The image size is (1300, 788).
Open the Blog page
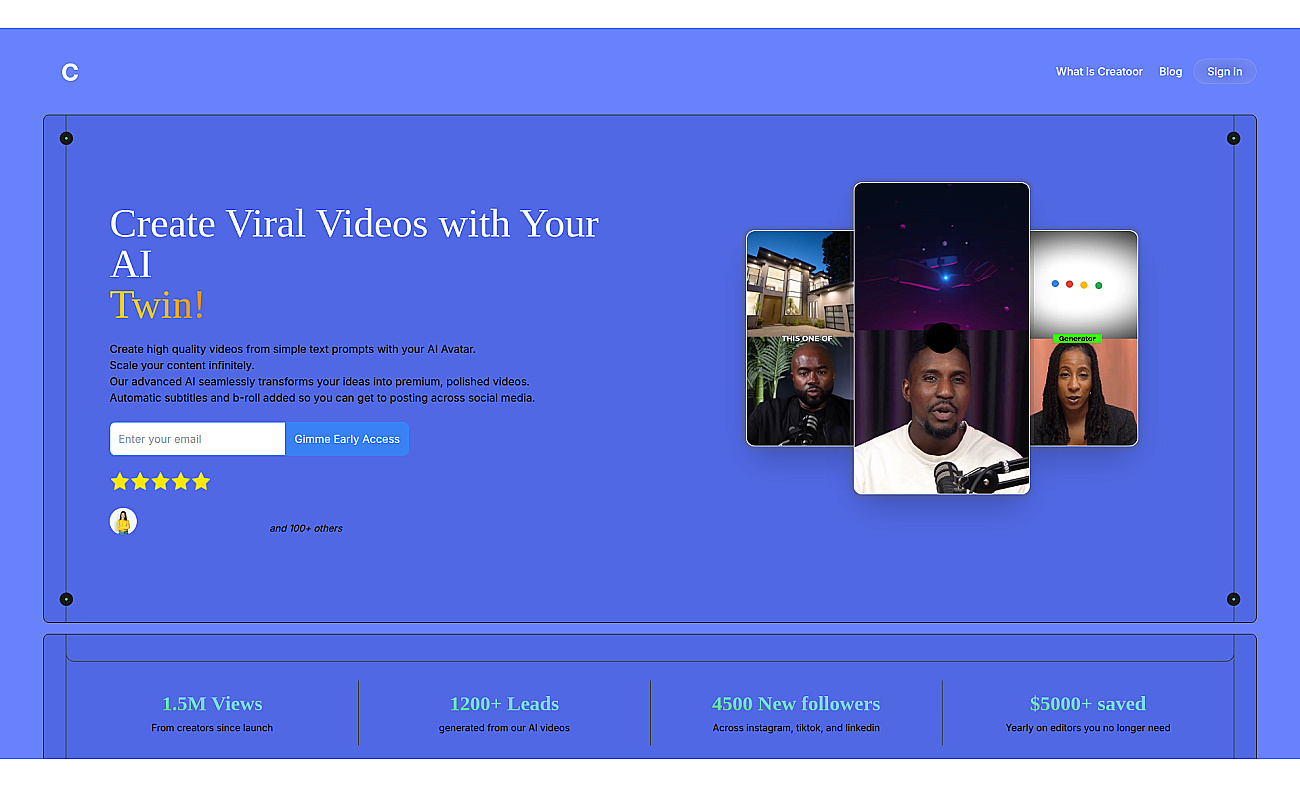coord(1170,72)
